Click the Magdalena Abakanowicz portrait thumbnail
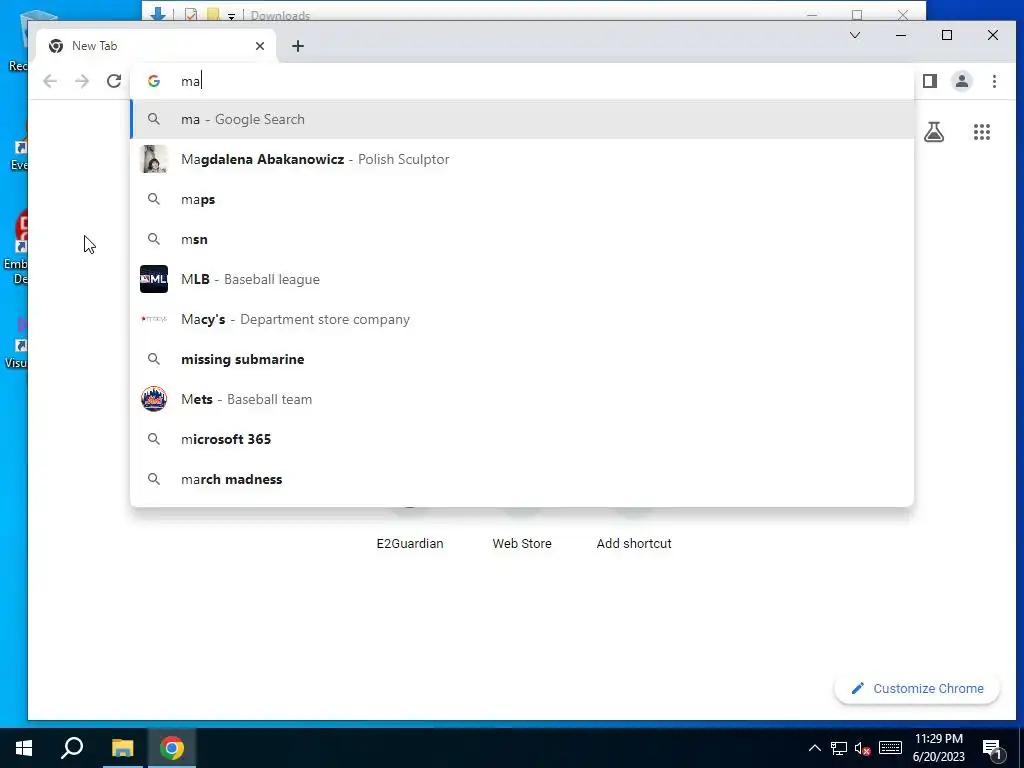The height and width of the screenshot is (768, 1024). [154, 159]
